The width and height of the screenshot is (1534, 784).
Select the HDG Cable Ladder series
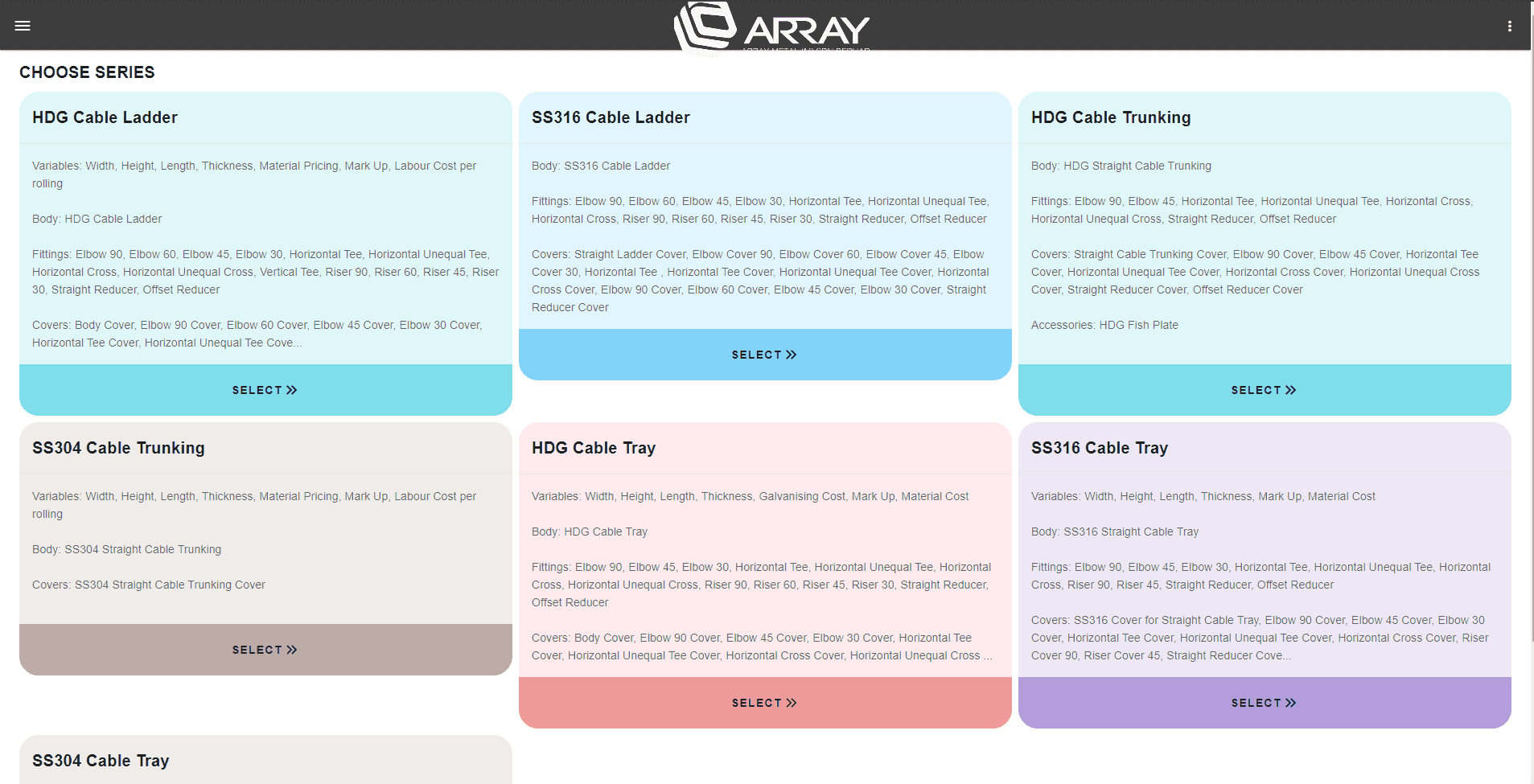coord(265,390)
